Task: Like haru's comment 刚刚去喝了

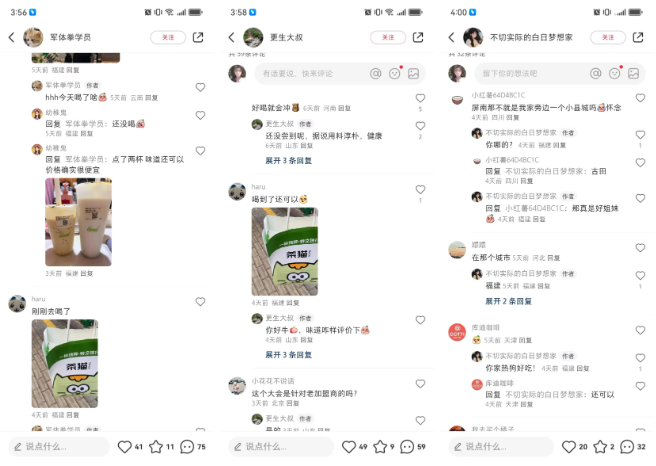Action: [x=200, y=301]
